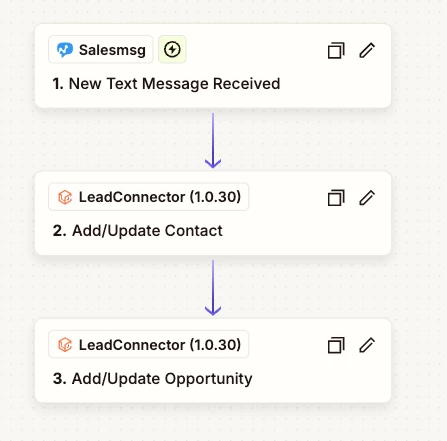Select the step 3 number label
447x441 pixels.
(x=60, y=379)
